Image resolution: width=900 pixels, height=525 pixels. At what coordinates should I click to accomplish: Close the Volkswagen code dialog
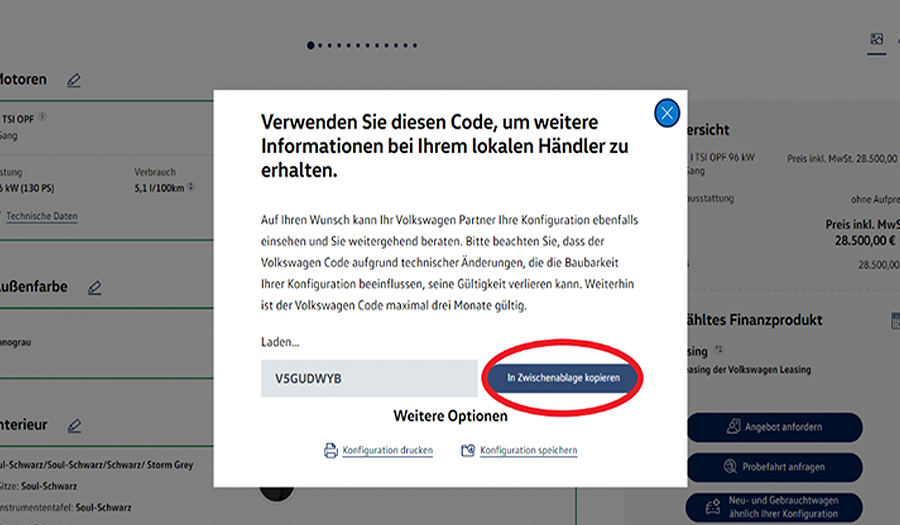(666, 113)
